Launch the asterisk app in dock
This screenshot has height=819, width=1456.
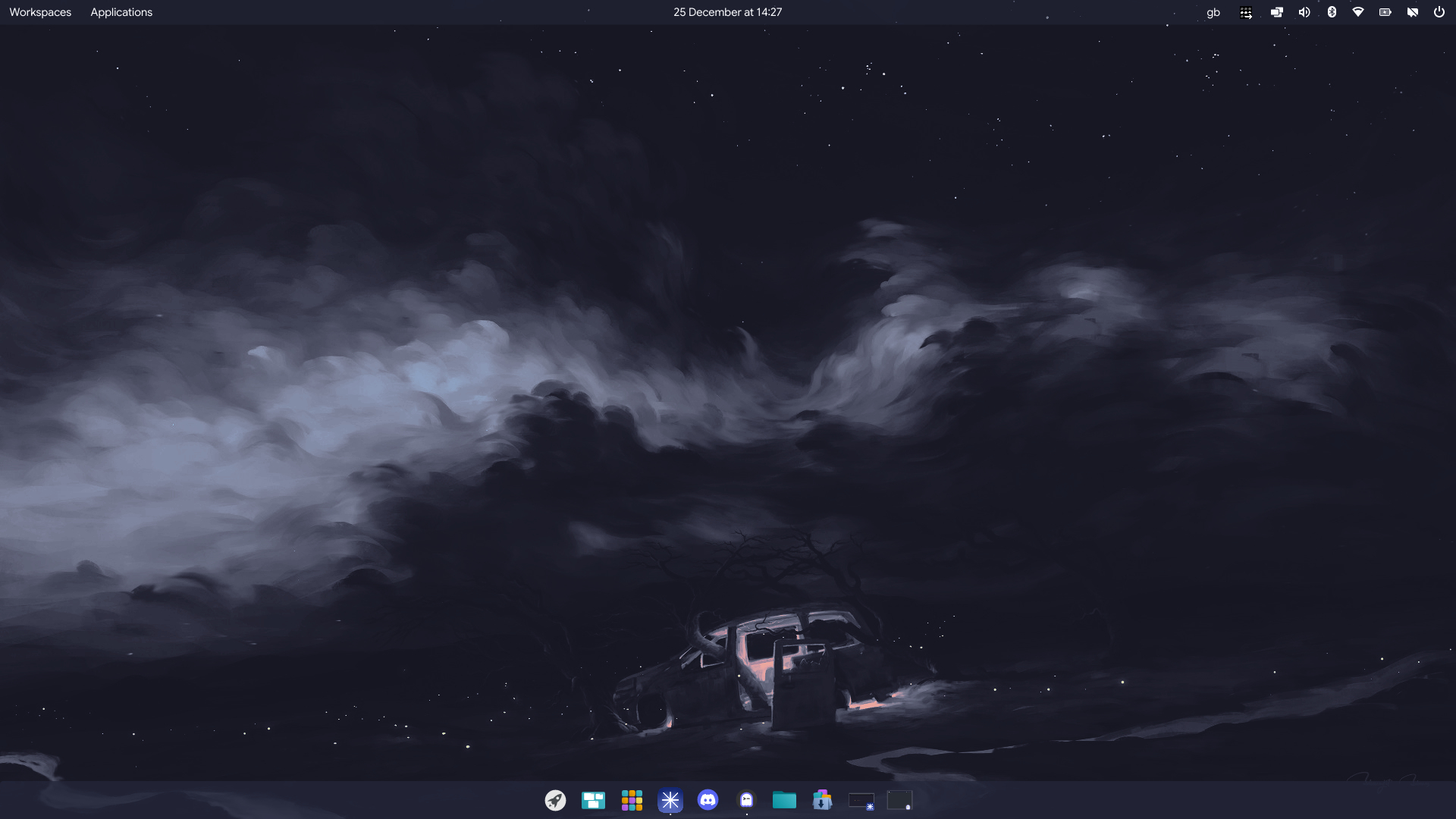670,800
